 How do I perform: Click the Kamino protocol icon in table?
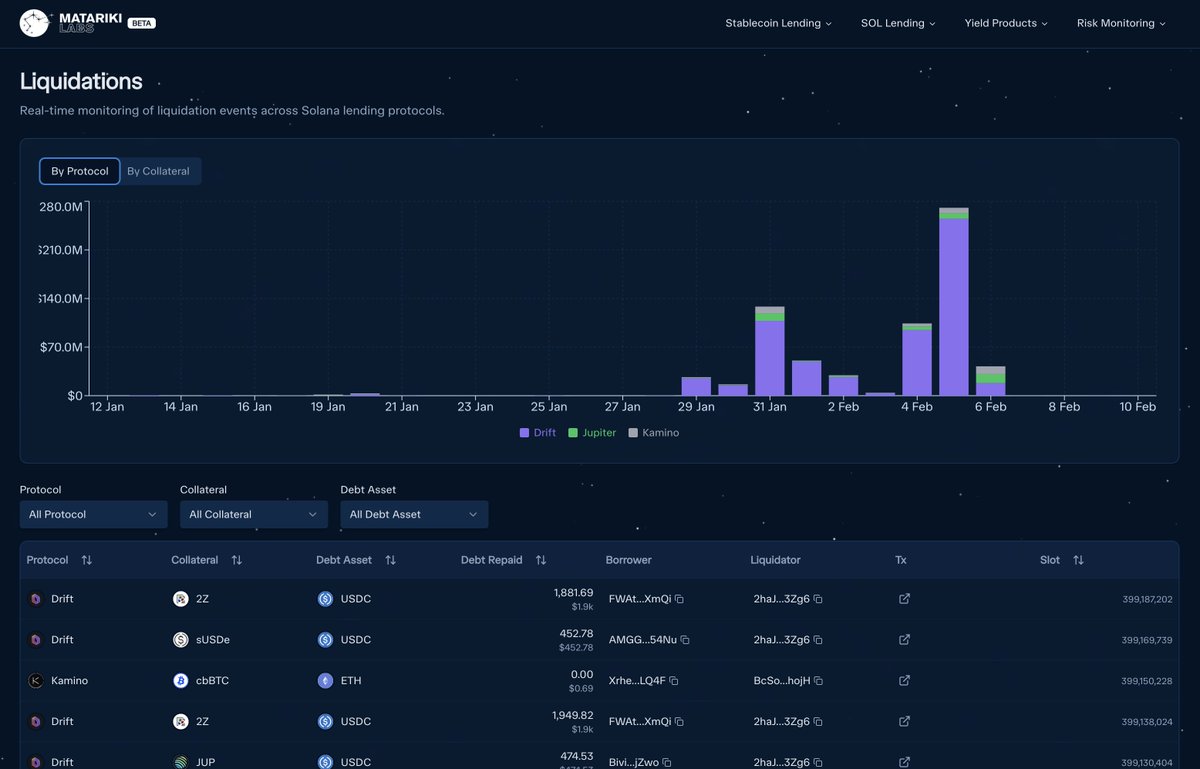click(35, 681)
